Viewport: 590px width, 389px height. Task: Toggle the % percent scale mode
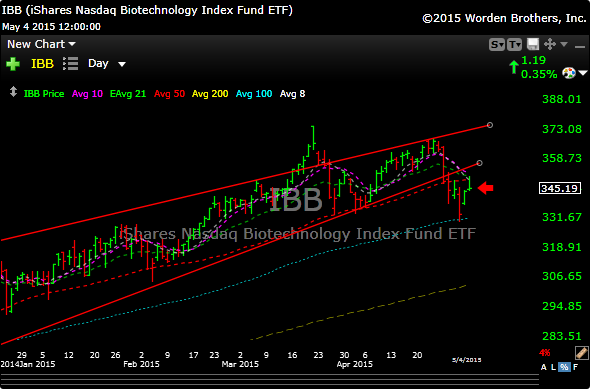(x=564, y=367)
